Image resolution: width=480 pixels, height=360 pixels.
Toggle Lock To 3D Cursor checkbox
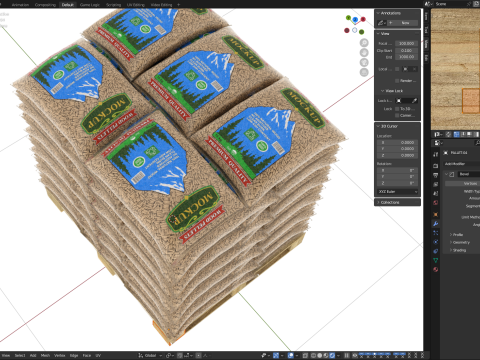[397, 109]
